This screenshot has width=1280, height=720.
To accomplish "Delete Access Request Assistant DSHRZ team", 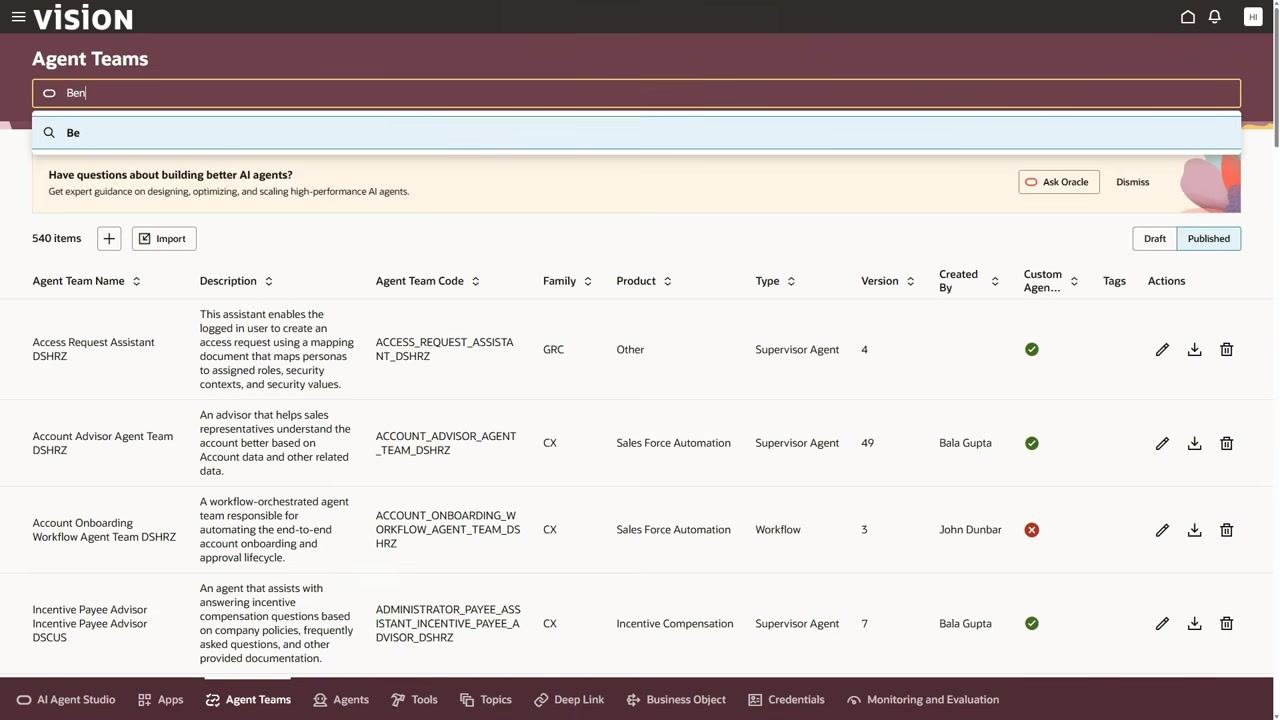I will click(x=1226, y=350).
